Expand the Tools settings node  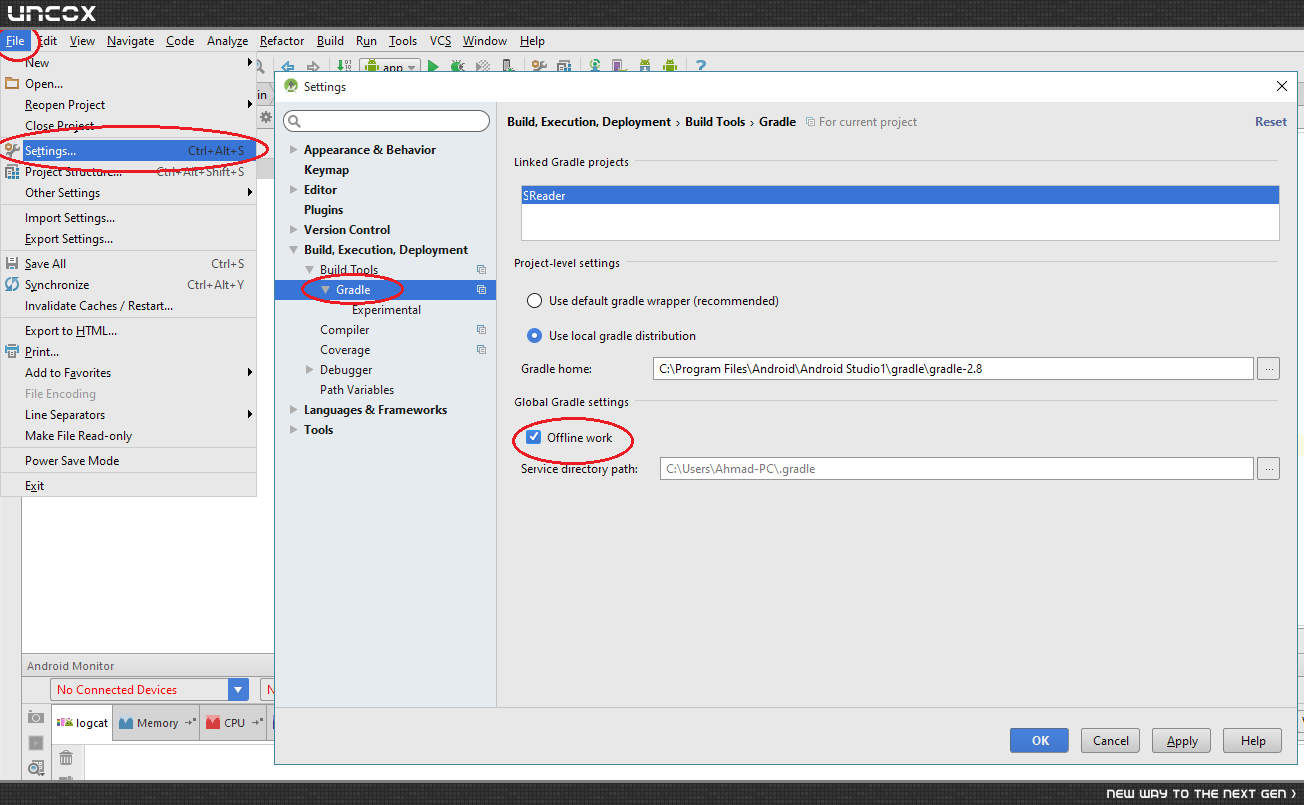(x=294, y=430)
